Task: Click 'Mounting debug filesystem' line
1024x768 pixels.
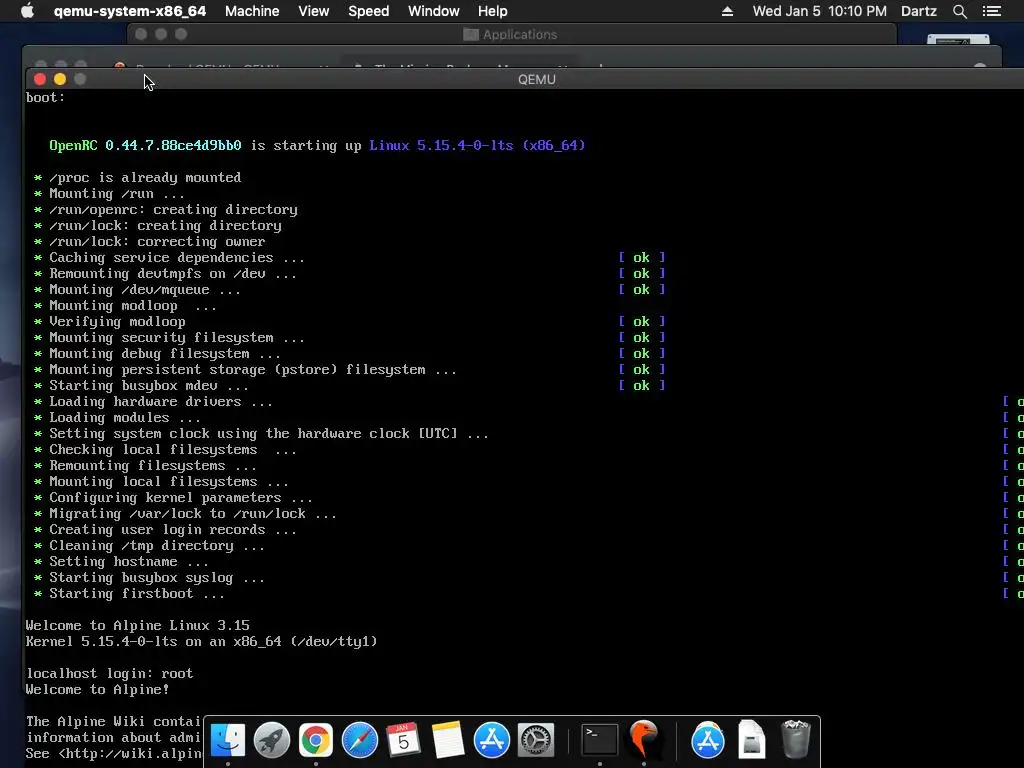Action: pyautogui.click(x=165, y=353)
